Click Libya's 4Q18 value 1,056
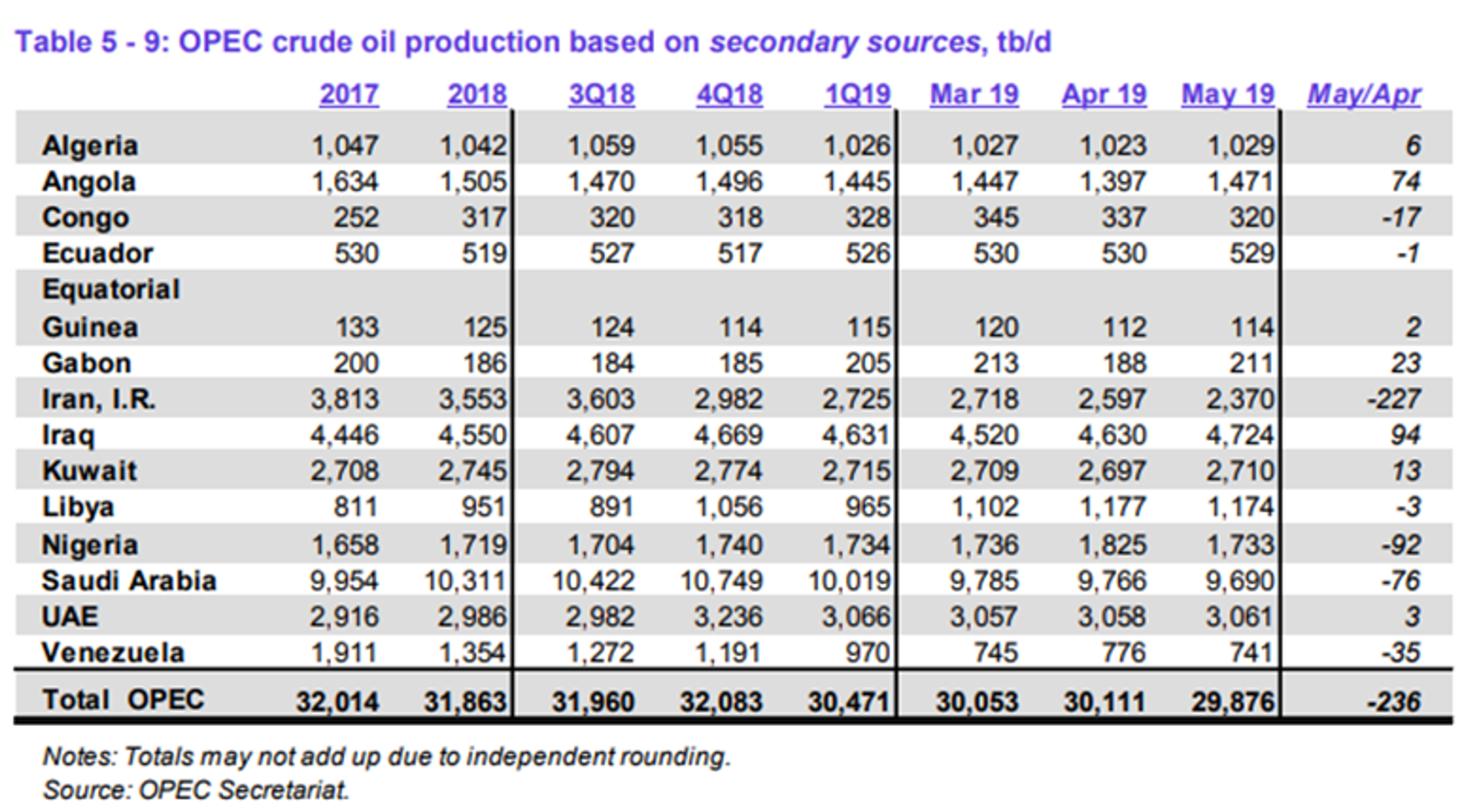Image resolution: width=1475 pixels, height=812 pixels. 729,507
